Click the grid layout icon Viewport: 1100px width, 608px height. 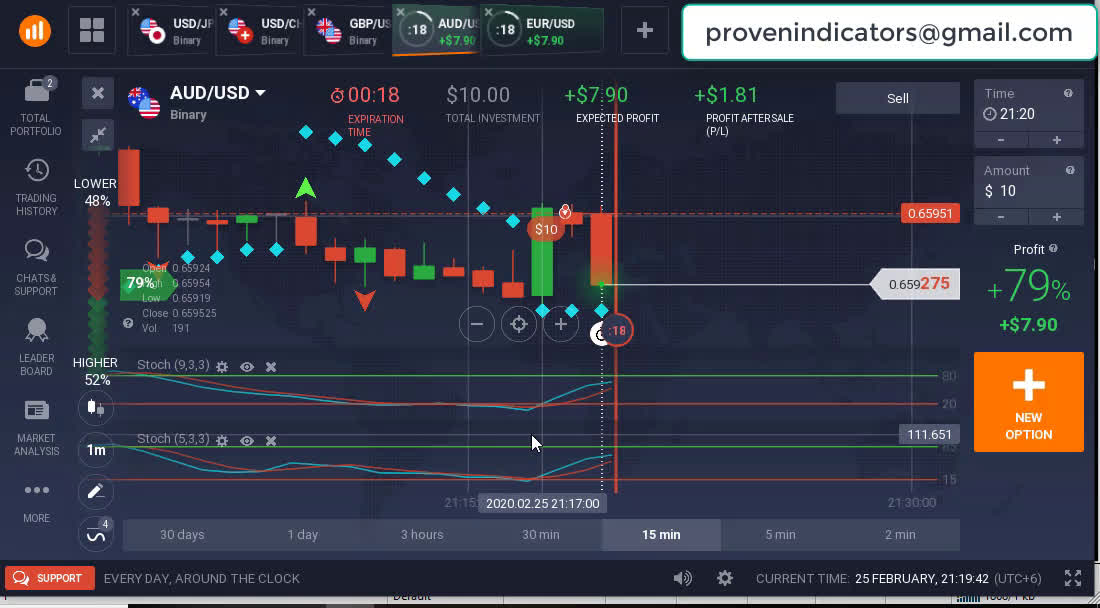[x=91, y=31]
